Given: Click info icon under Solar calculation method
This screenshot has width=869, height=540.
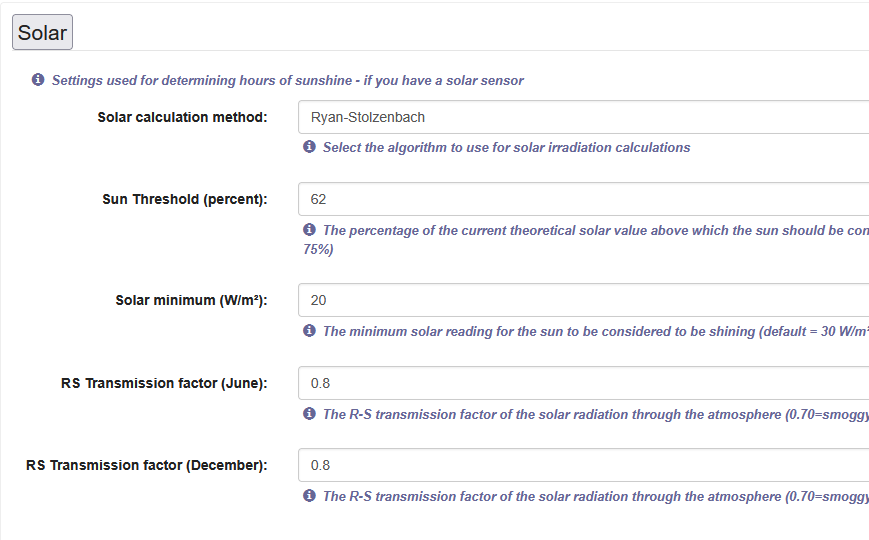Looking at the screenshot, I should (309, 147).
